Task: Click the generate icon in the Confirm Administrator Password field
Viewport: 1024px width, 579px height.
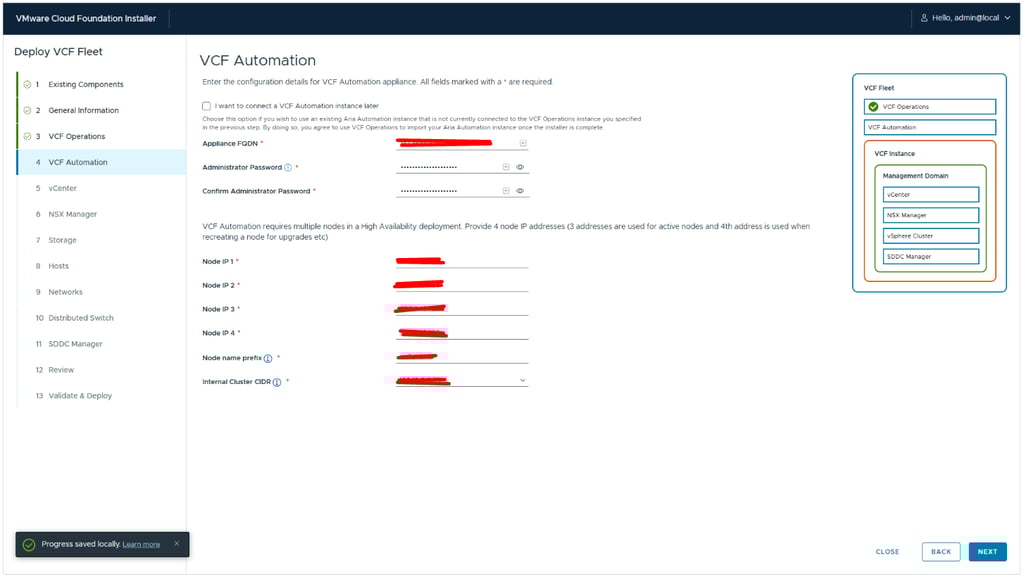Action: [506, 191]
